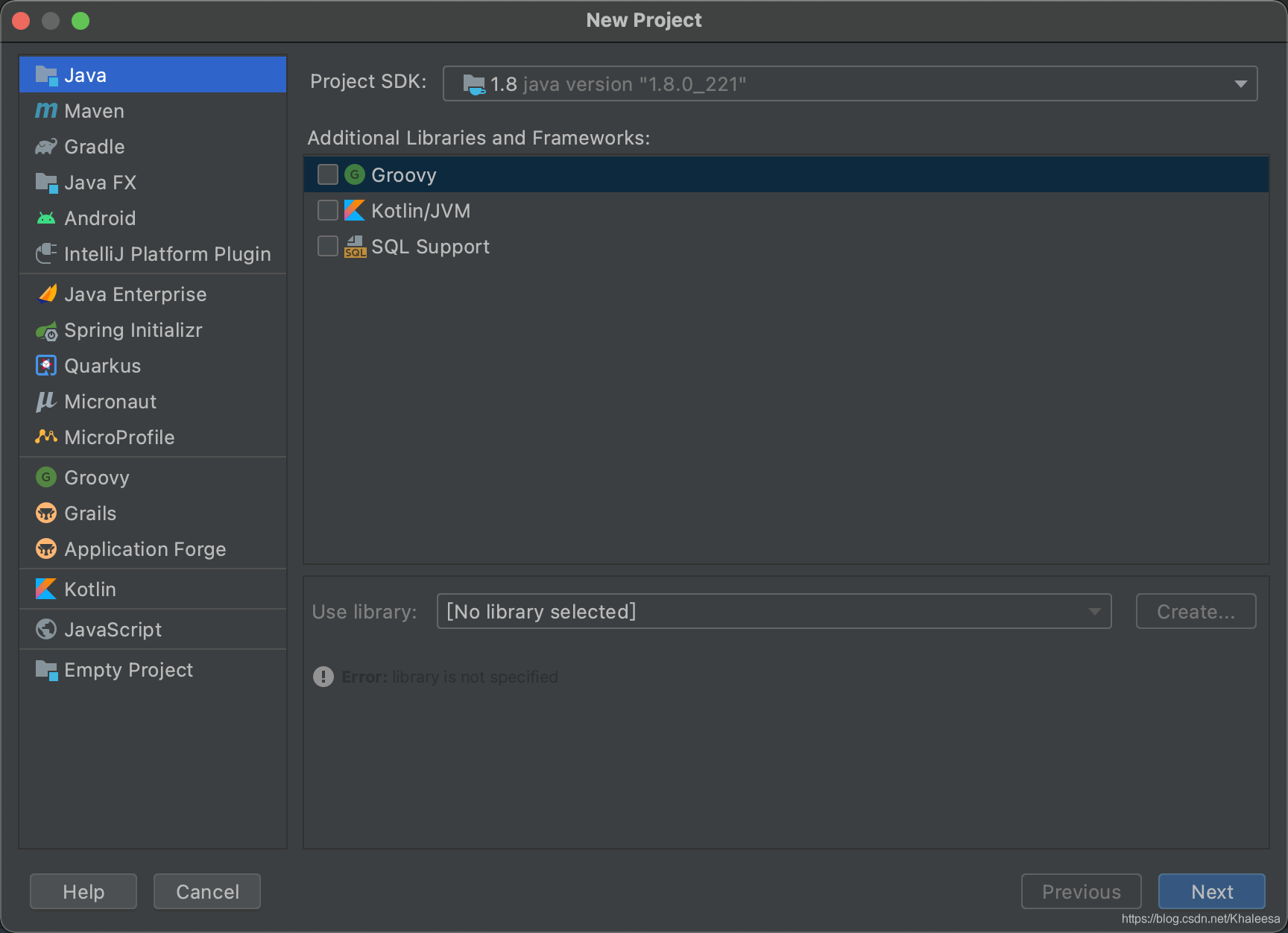Image resolution: width=1288 pixels, height=933 pixels.
Task: Select the Maven project type
Action: [153, 110]
